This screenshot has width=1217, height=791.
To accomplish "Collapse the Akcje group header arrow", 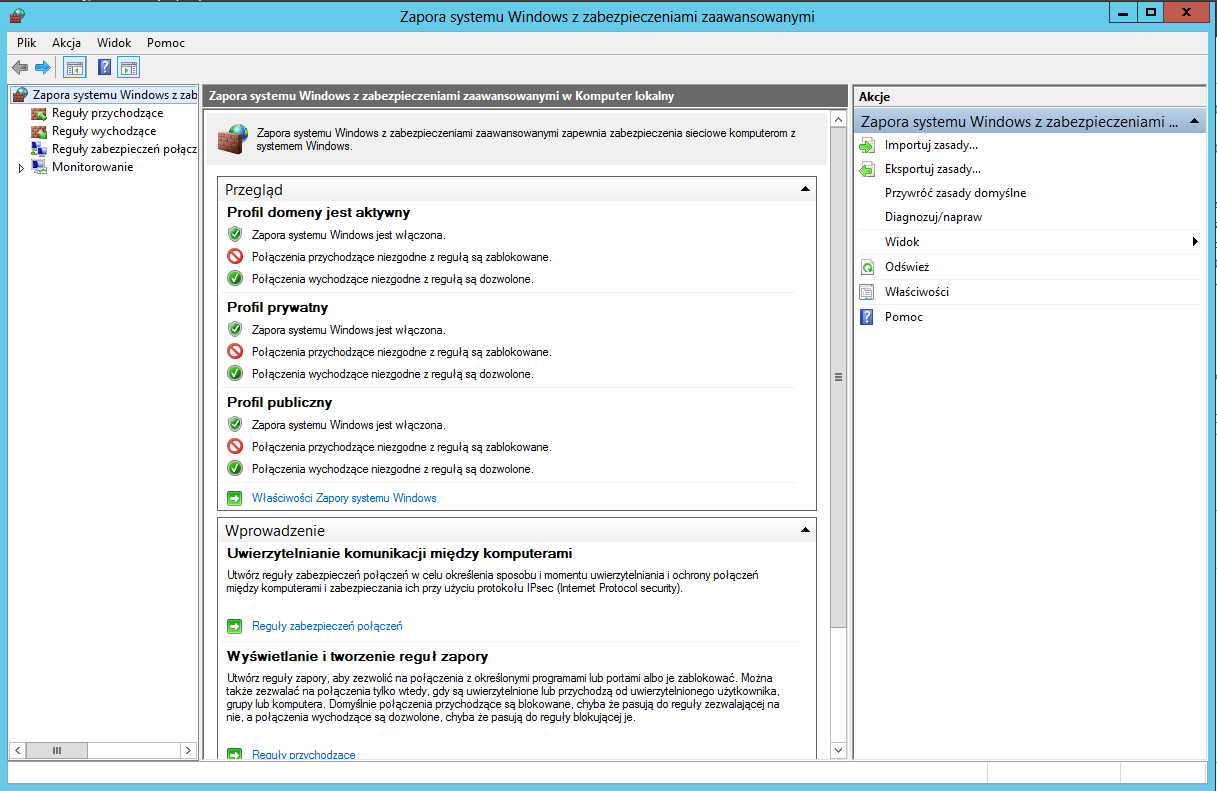I will point(1196,121).
